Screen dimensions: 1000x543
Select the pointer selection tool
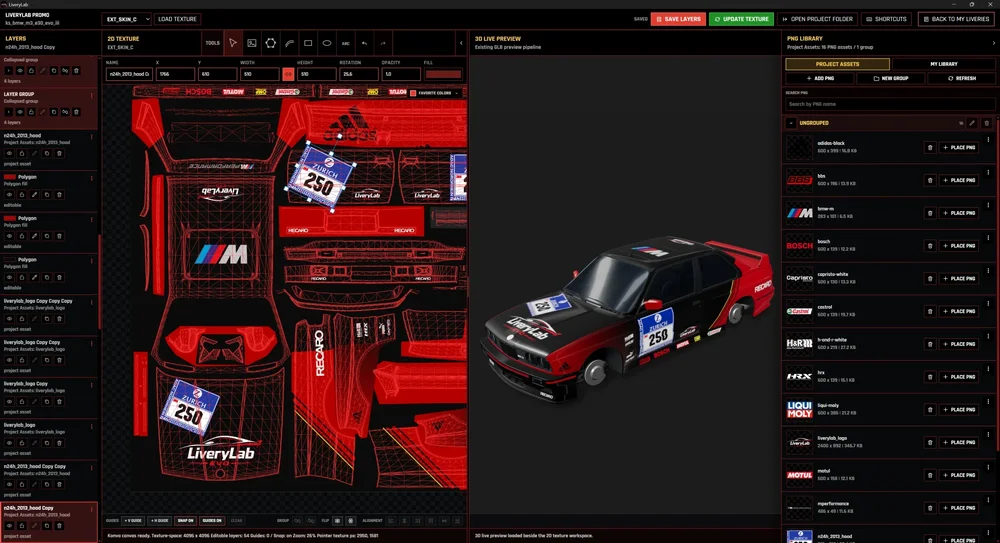click(x=233, y=43)
